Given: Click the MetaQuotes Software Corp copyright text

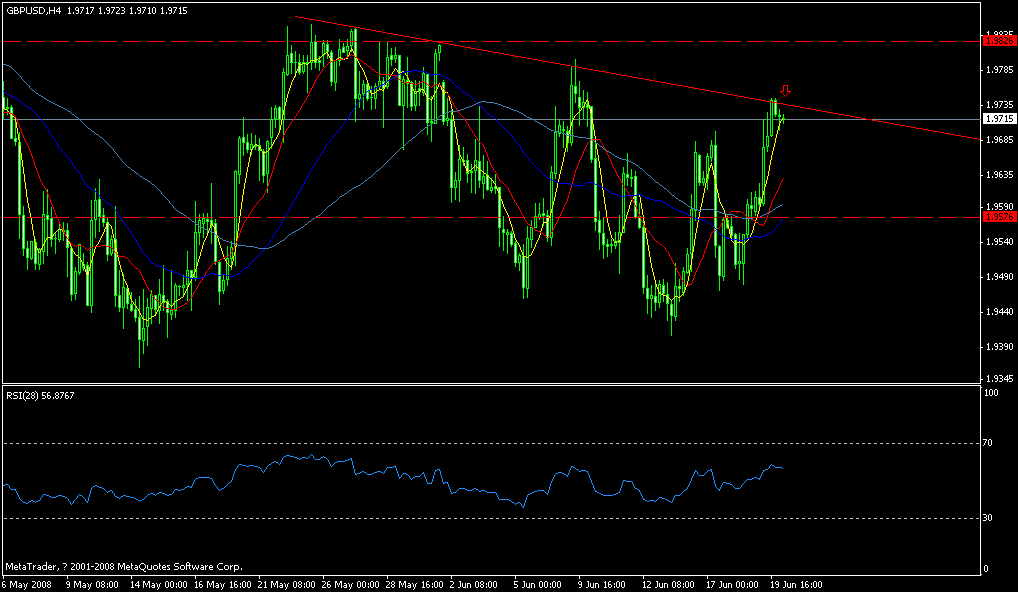Looking at the screenshot, I should pyautogui.click(x=120, y=562).
